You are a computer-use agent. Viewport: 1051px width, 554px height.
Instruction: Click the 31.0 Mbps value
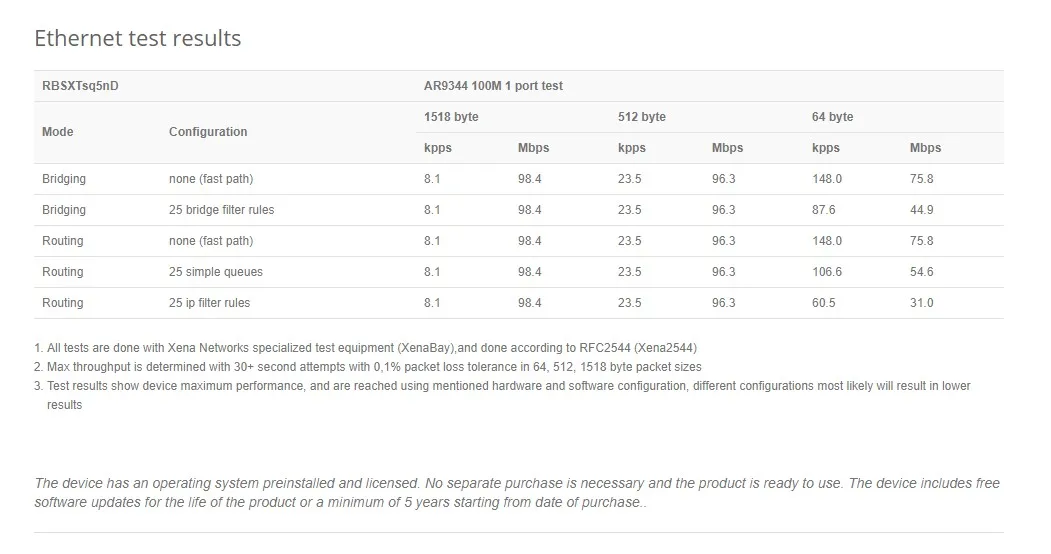click(x=921, y=303)
